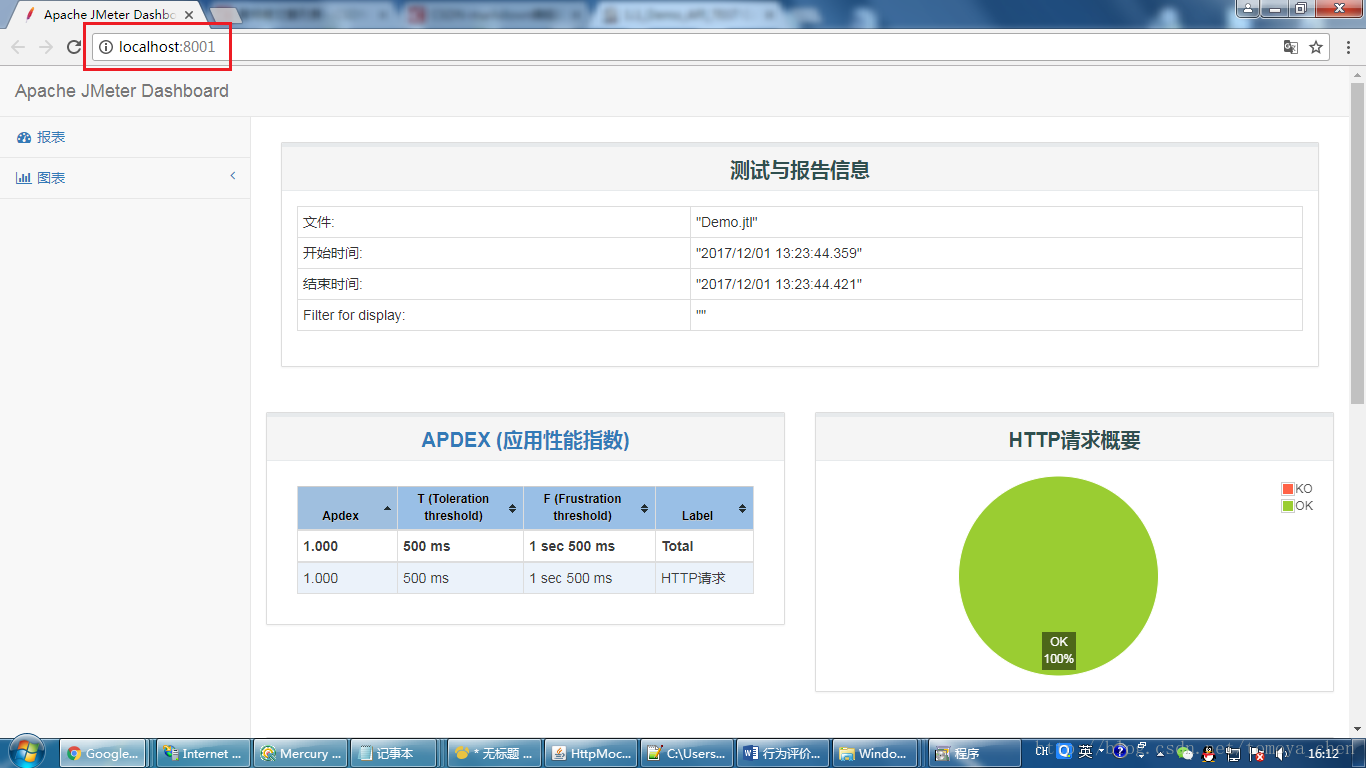Click the translate page icon in address bar
This screenshot has width=1366, height=768.
[1291, 47]
